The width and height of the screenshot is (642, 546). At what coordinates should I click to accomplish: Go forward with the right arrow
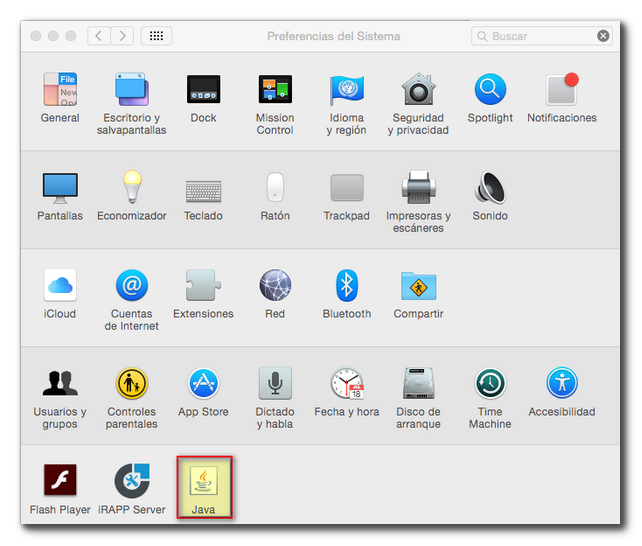[x=122, y=36]
